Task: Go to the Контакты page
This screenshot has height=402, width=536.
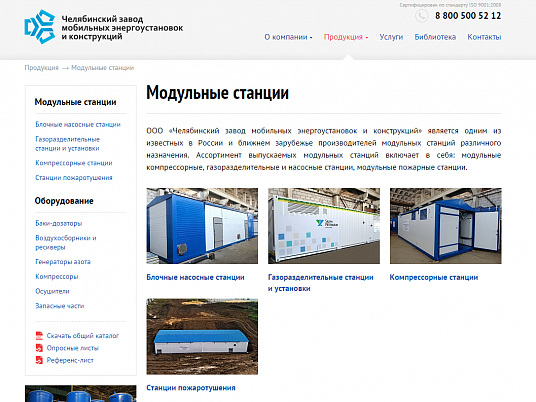Action: tap(484, 37)
